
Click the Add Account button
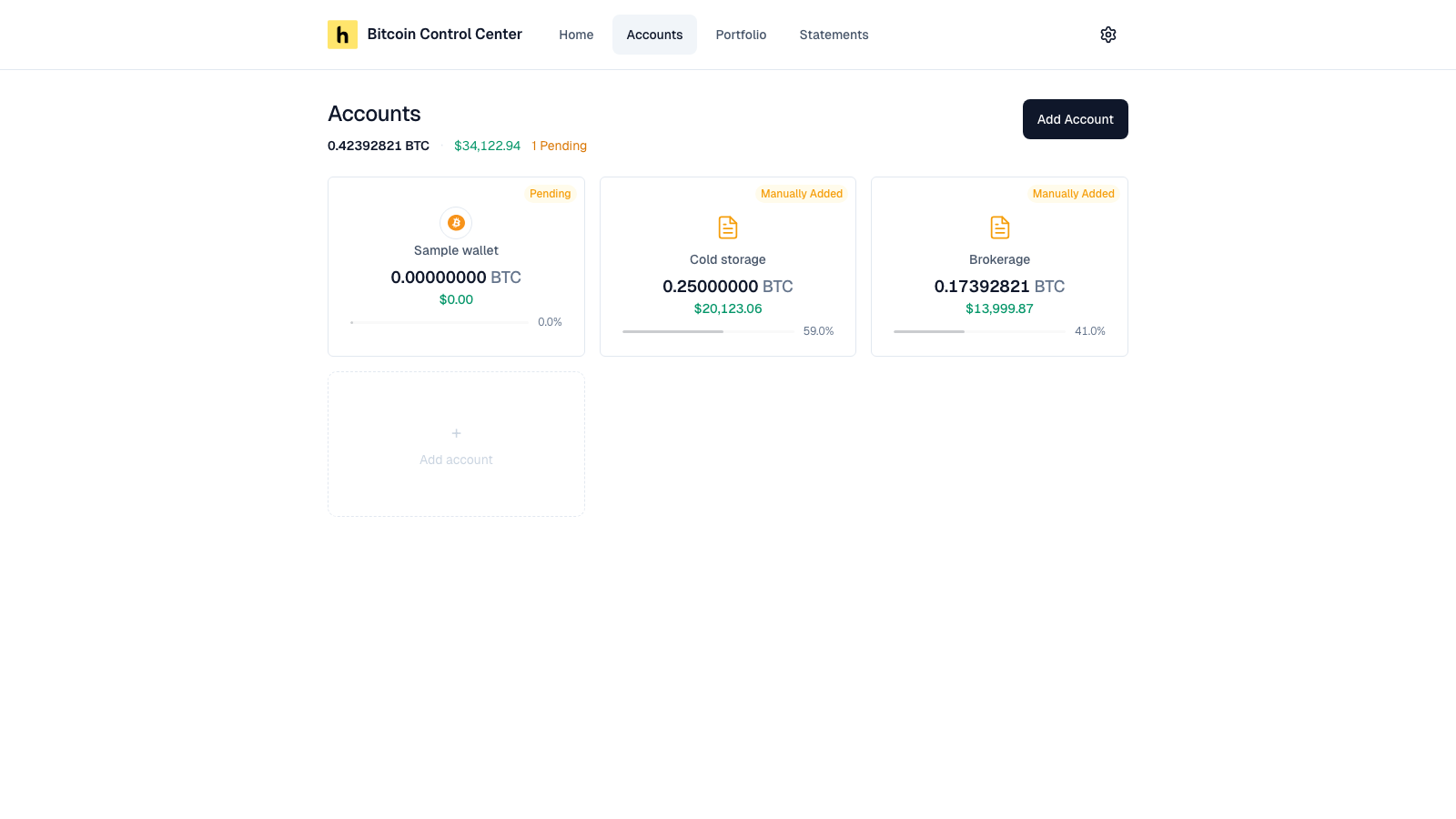click(x=1075, y=119)
